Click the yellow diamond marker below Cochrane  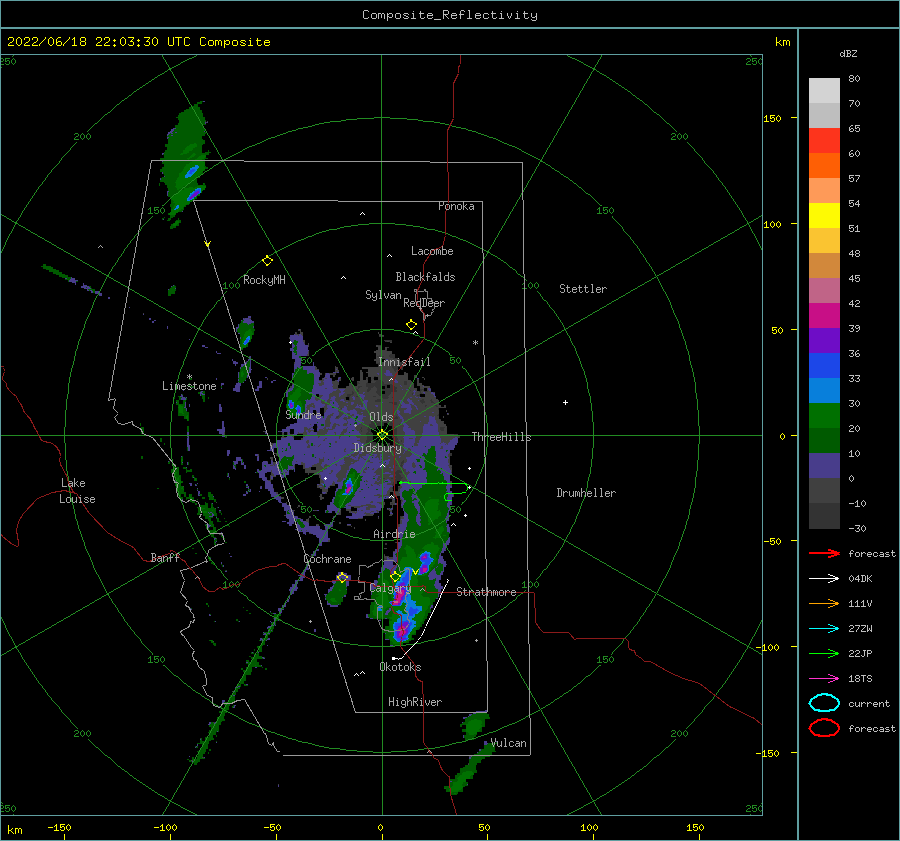(342, 577)
